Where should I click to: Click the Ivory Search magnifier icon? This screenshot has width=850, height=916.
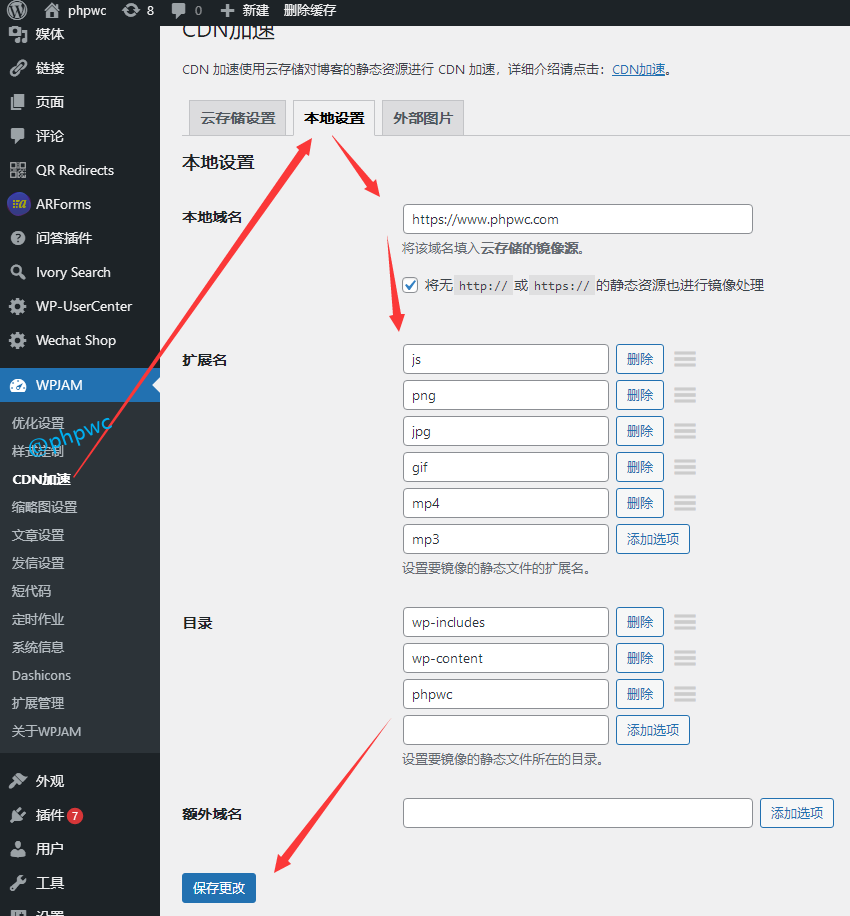pyautogui.click(x=18, y=272)
